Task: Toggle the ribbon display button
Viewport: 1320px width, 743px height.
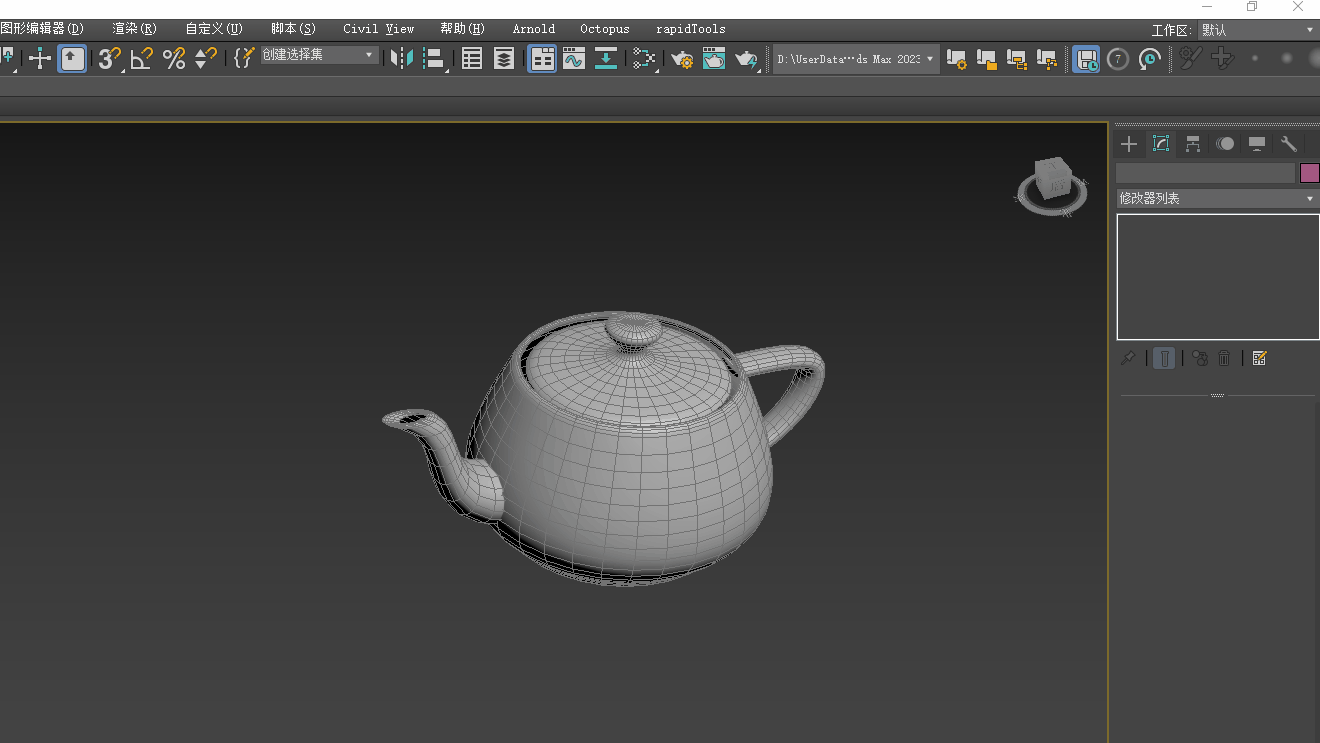Action: coord(542,59)
